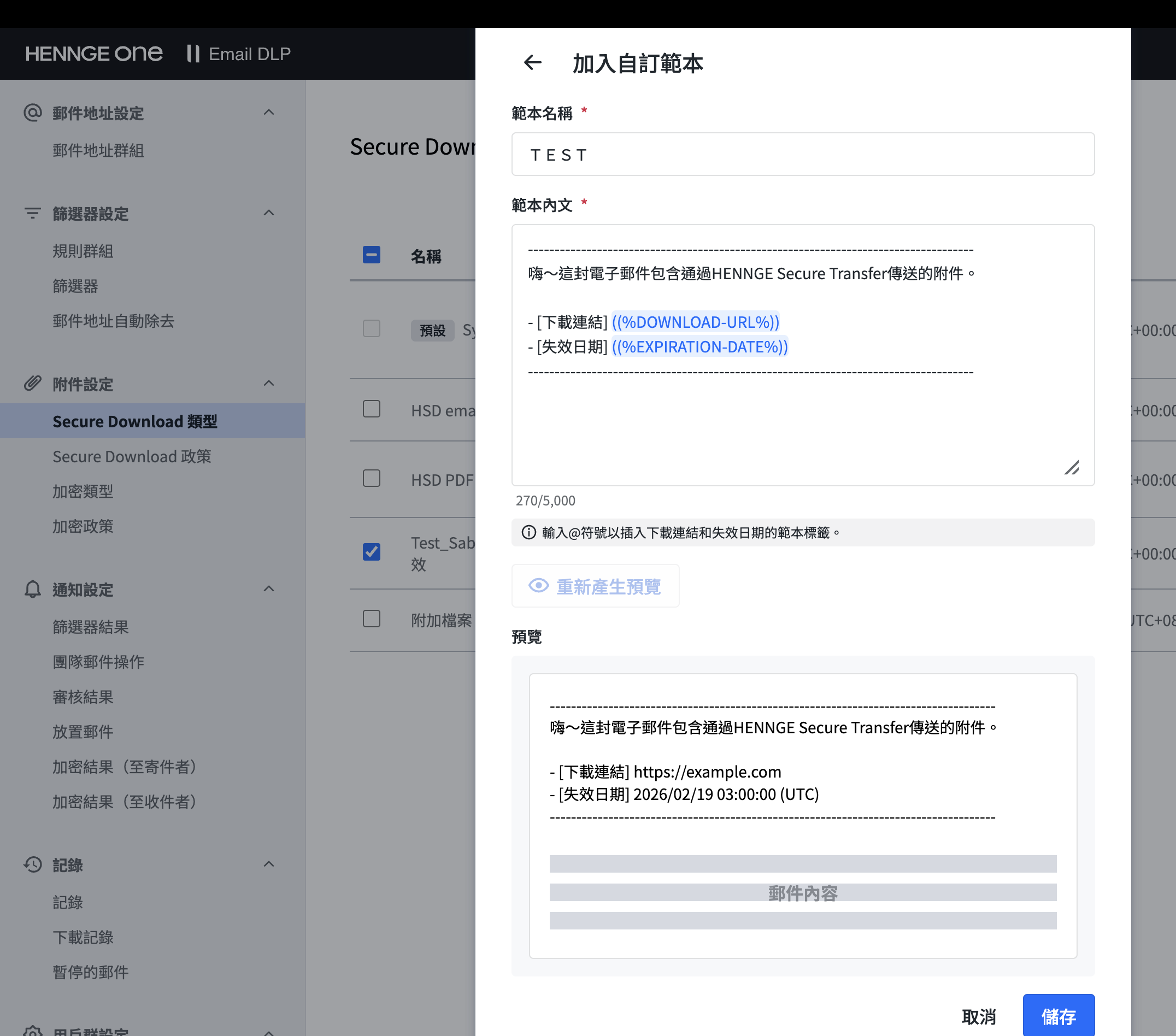Toggle the select-all header checkbox
The width and height of the screenshot is (1176, 1036).
click(x=372, y=255)
